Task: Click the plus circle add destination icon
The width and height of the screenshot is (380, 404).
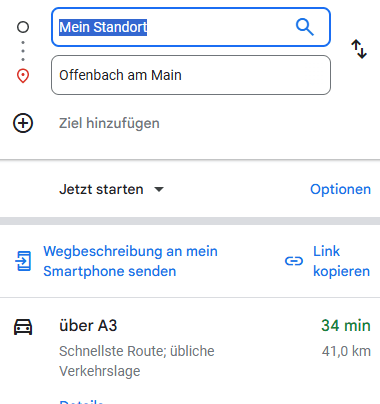Action: click(23, 123)
